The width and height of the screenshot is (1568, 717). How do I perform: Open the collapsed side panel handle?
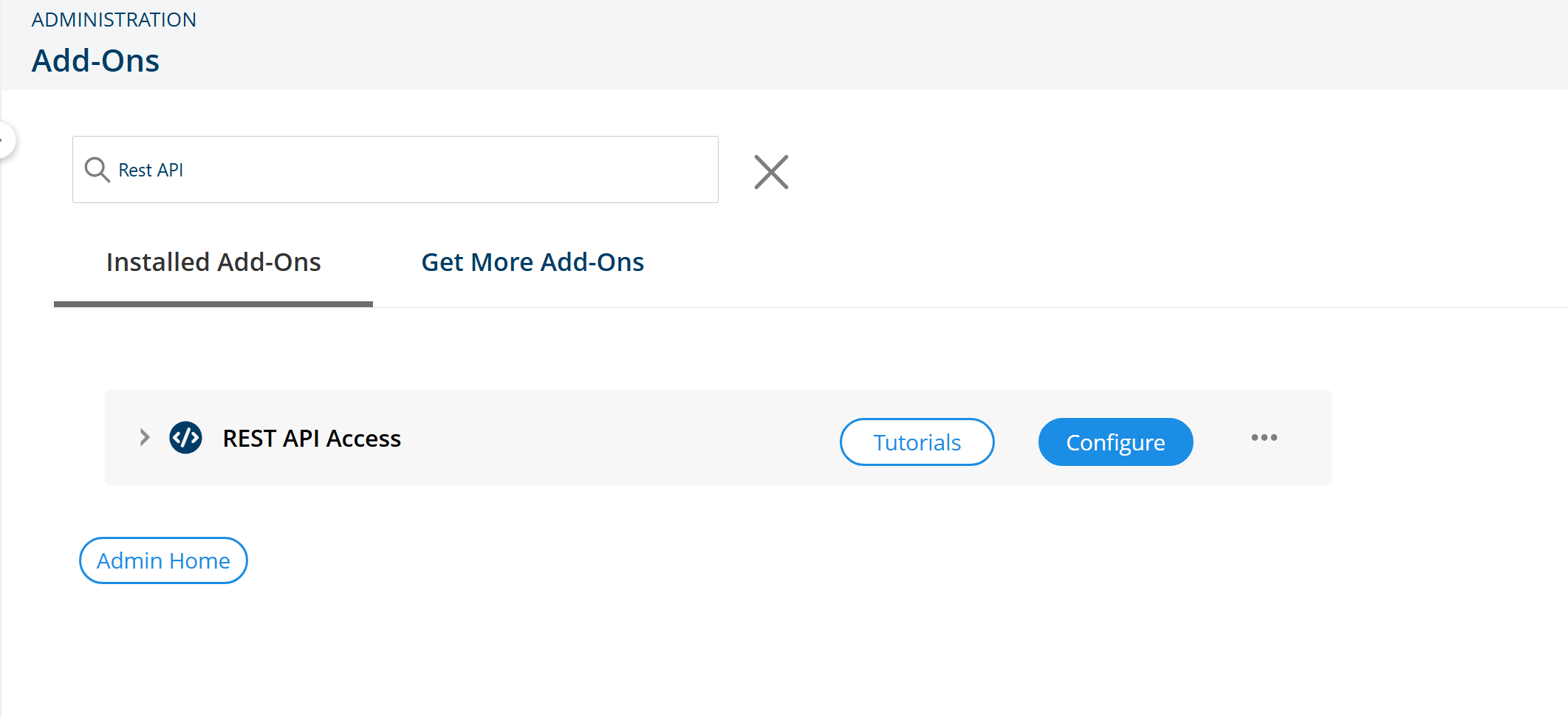coord(6,140)
